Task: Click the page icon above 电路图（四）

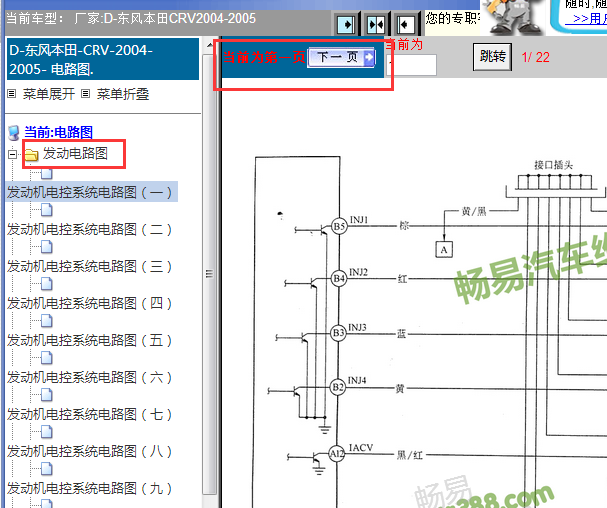Action: [46, 284]
